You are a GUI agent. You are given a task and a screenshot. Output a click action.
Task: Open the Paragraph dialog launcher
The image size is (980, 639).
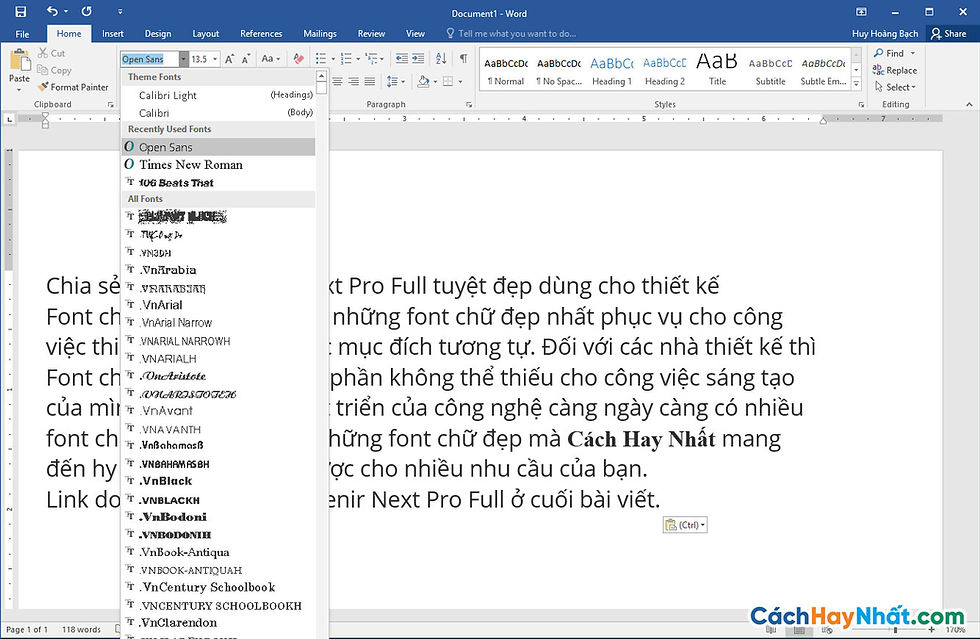469,104
